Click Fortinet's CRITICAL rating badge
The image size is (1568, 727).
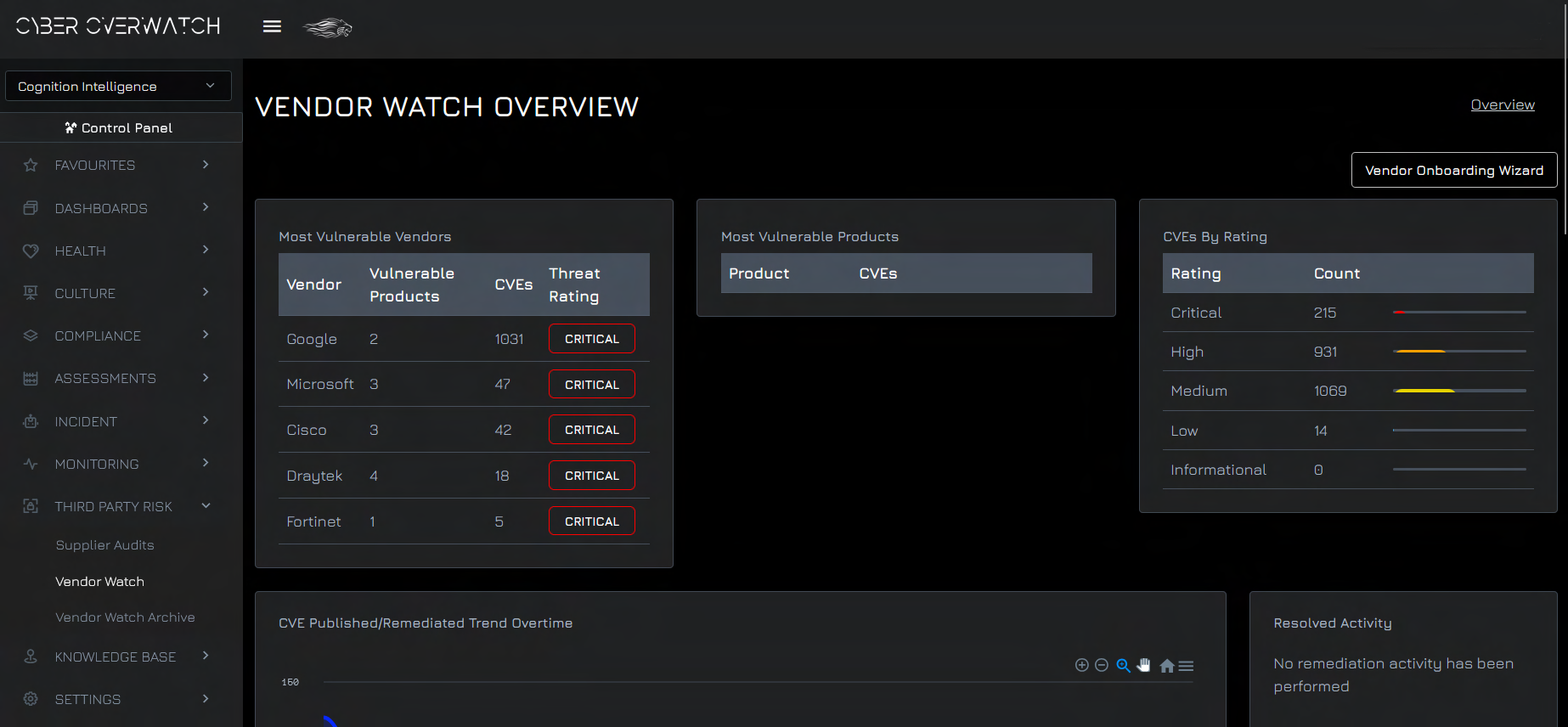coord(592,521)
